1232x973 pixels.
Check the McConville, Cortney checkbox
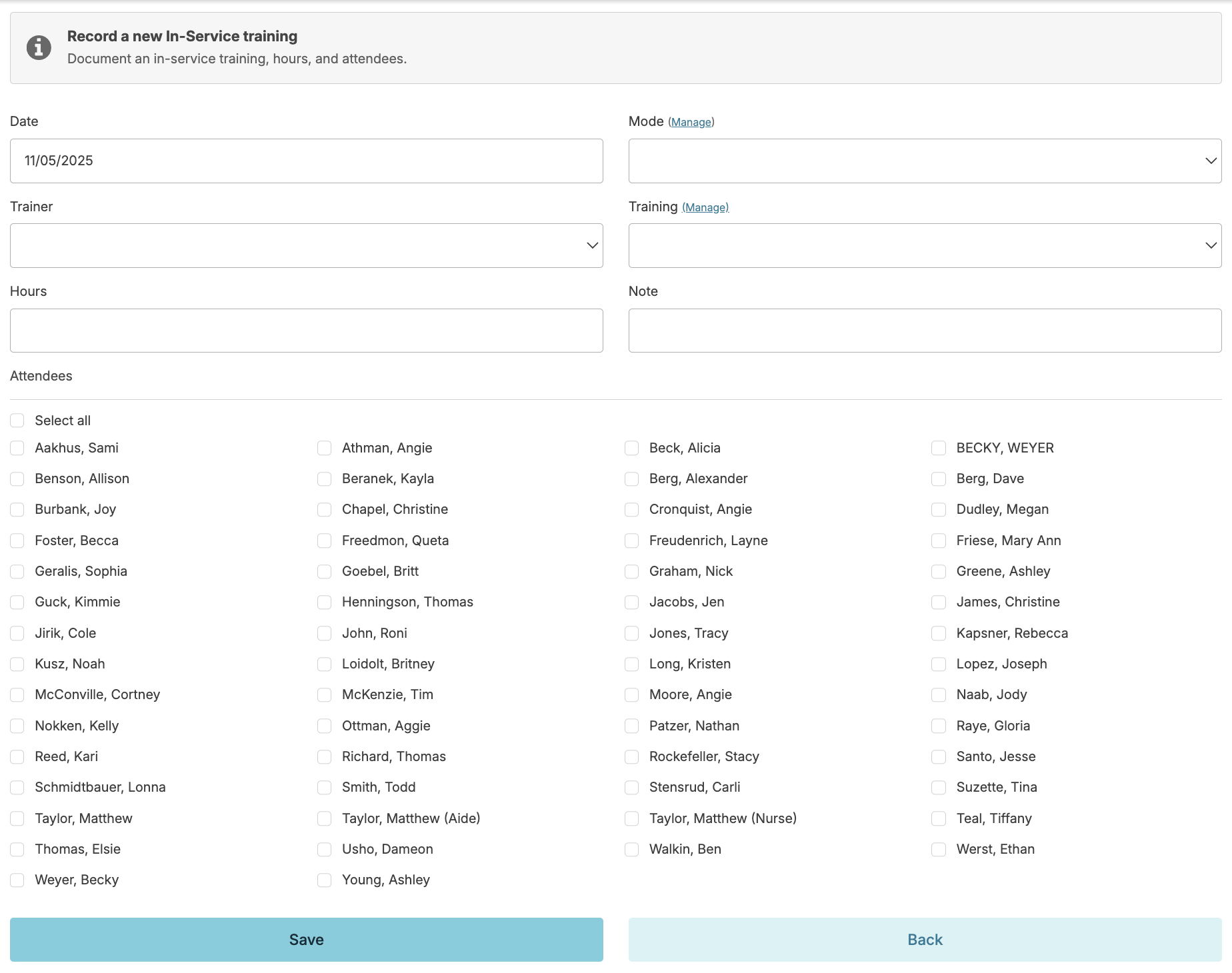17,694
